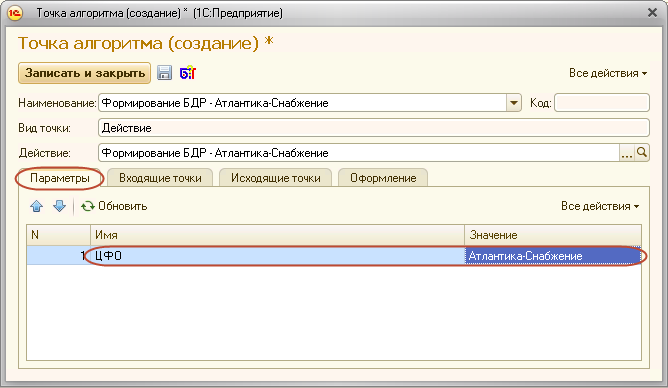668x388 pixels.
Task: Click row number 1 cell
Action: (x=58, y=256)
